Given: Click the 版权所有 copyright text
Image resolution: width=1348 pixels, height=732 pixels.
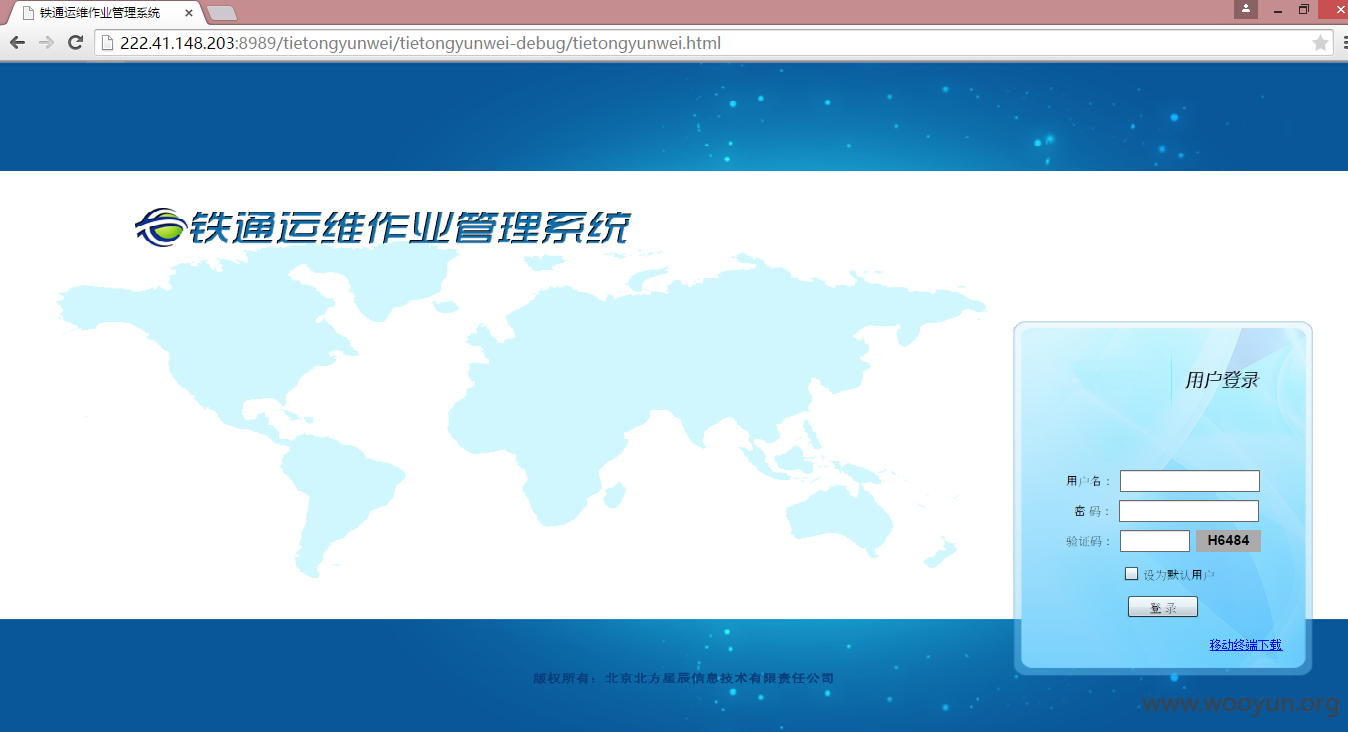Looking at the screenshot, I should coord(683,678).
